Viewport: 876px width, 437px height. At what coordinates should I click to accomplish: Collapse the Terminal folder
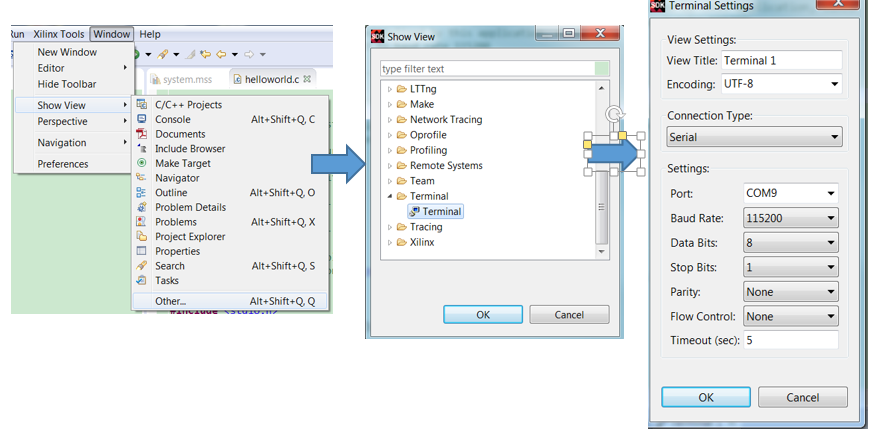[x=390, y=196]
